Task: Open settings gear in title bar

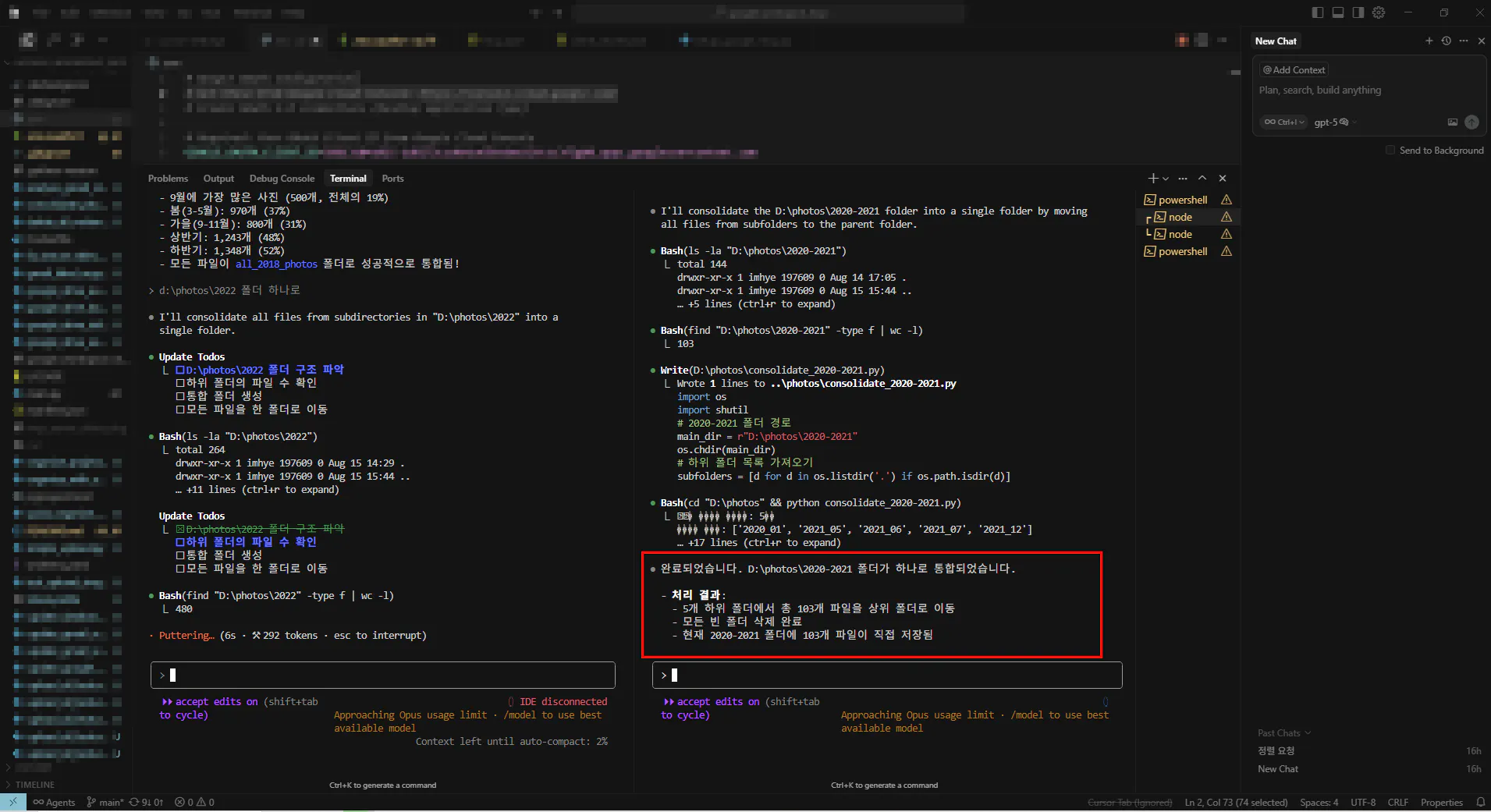Action: (1379, 12)
